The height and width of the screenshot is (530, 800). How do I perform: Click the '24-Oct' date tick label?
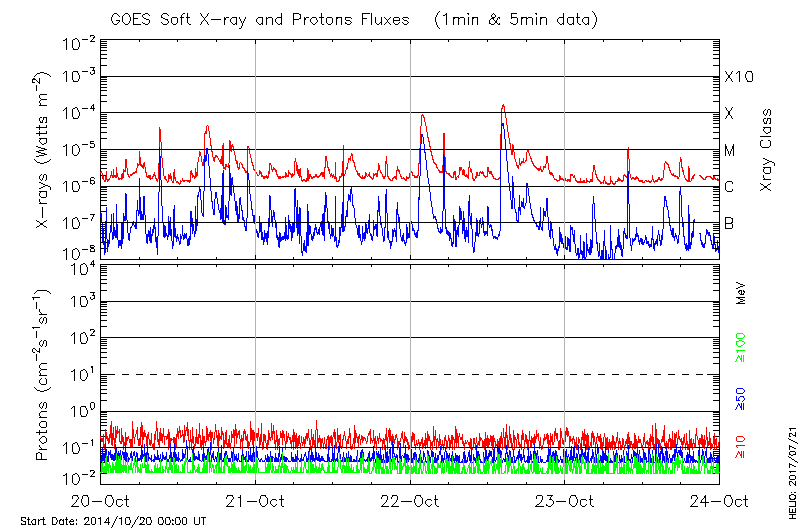point(719,501)
